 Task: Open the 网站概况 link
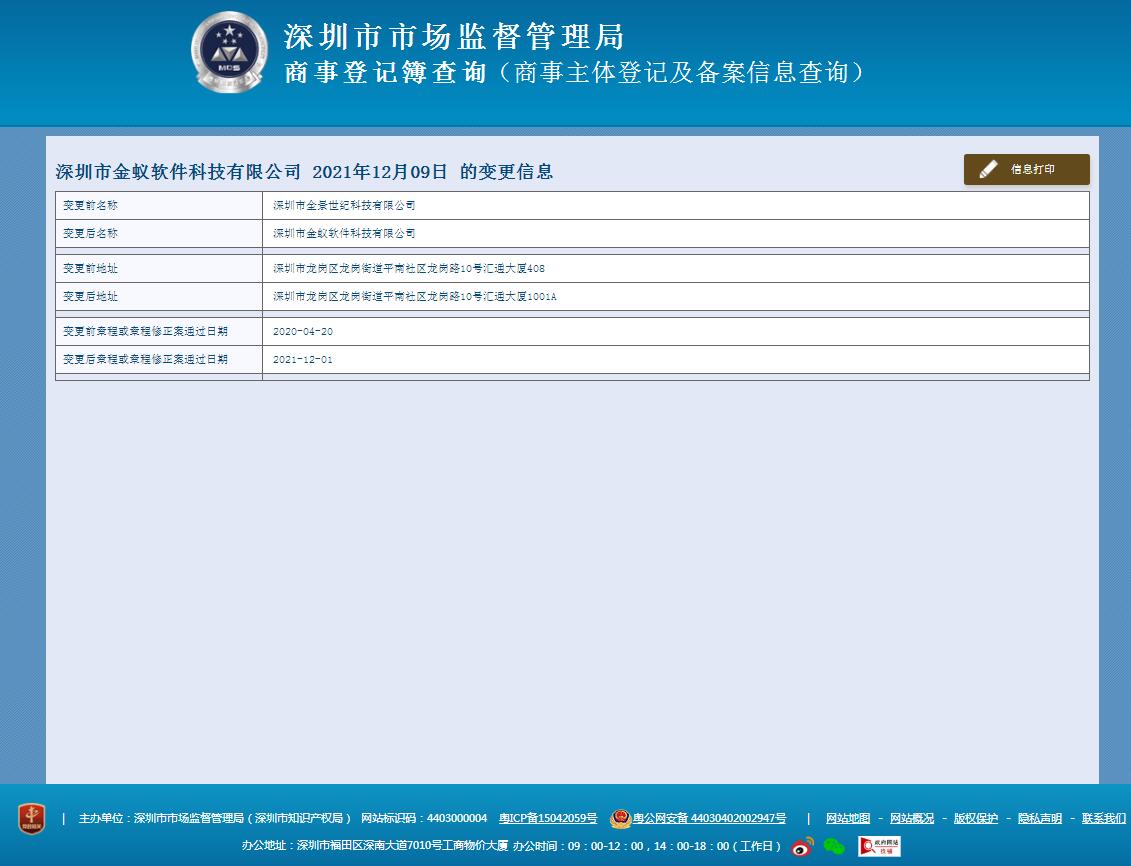912,819
